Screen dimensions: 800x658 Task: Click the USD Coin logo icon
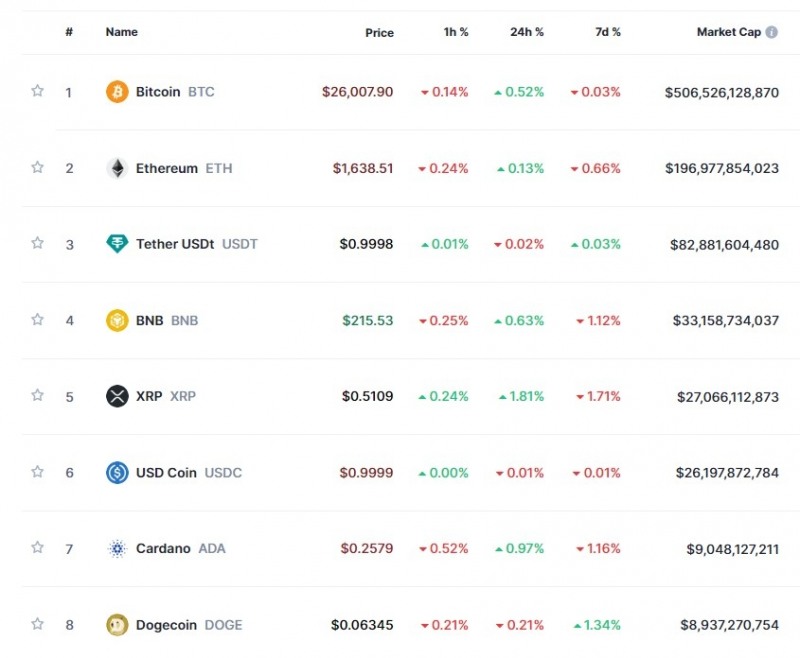coord(117,473)
